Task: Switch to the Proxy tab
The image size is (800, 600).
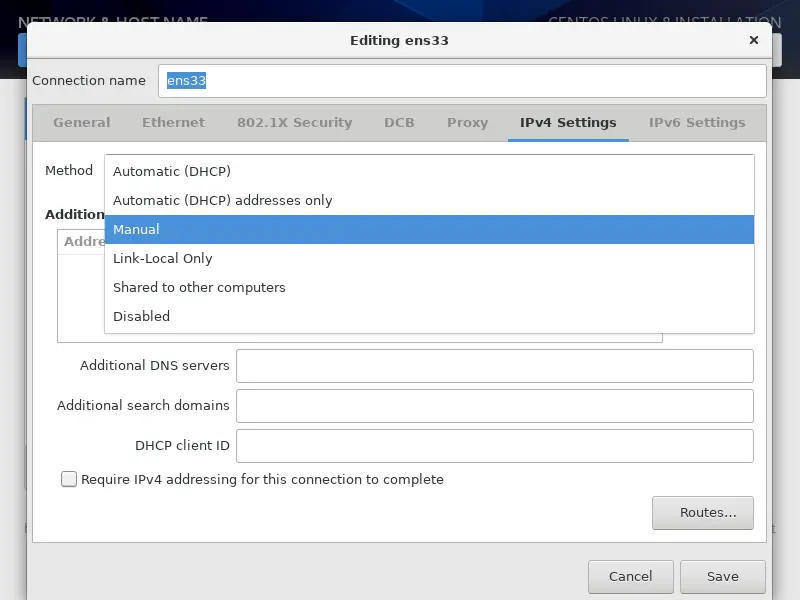Action: click(x=467, y=122)
